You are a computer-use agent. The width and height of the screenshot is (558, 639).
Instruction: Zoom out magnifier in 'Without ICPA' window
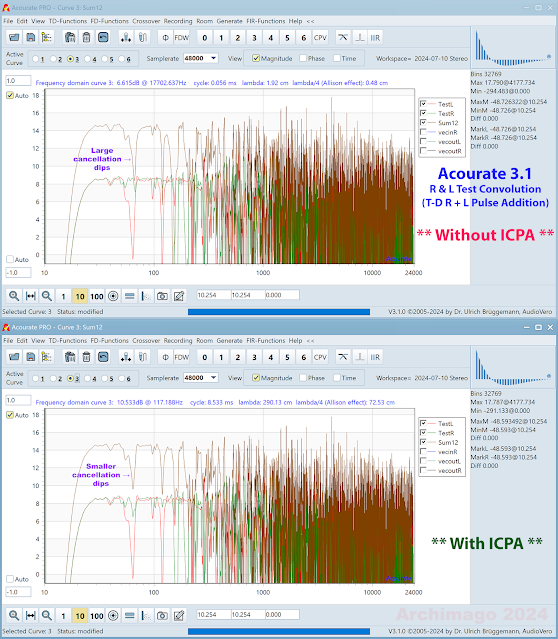coord(47,296)
